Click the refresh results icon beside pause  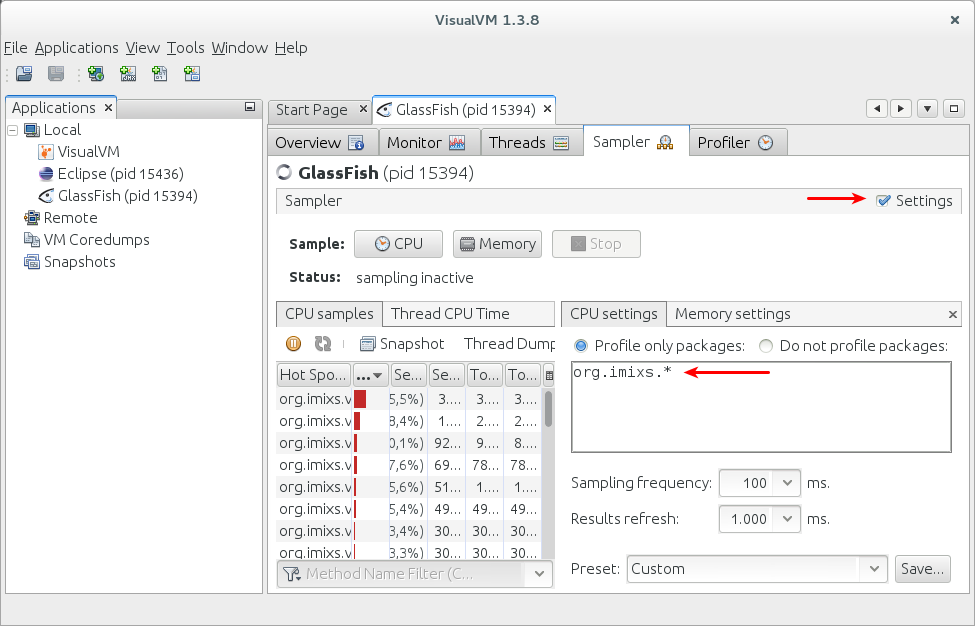click(x=323, y=344)
